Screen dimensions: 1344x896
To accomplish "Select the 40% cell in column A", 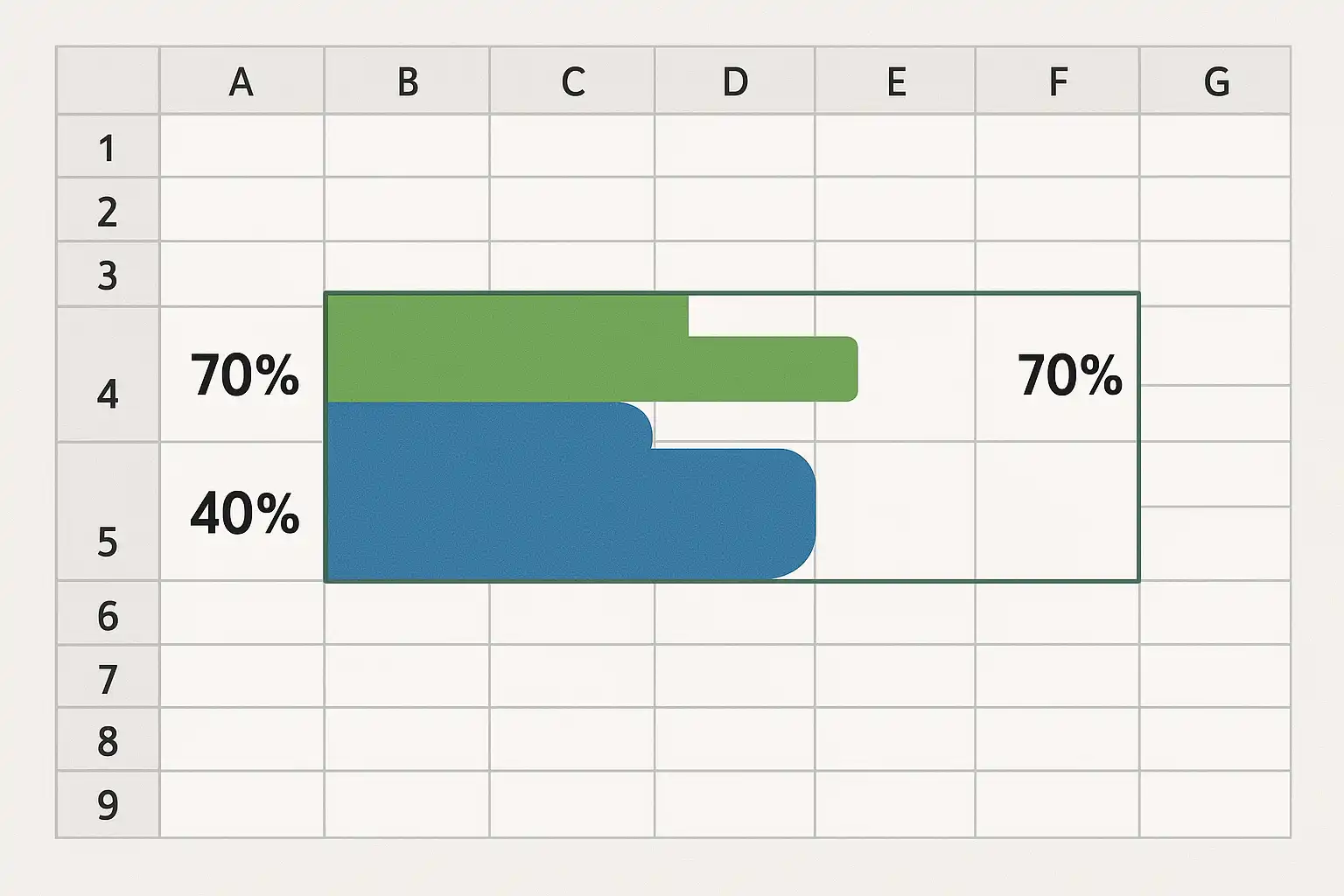I will pyautogui.click(x=243, y=512).
